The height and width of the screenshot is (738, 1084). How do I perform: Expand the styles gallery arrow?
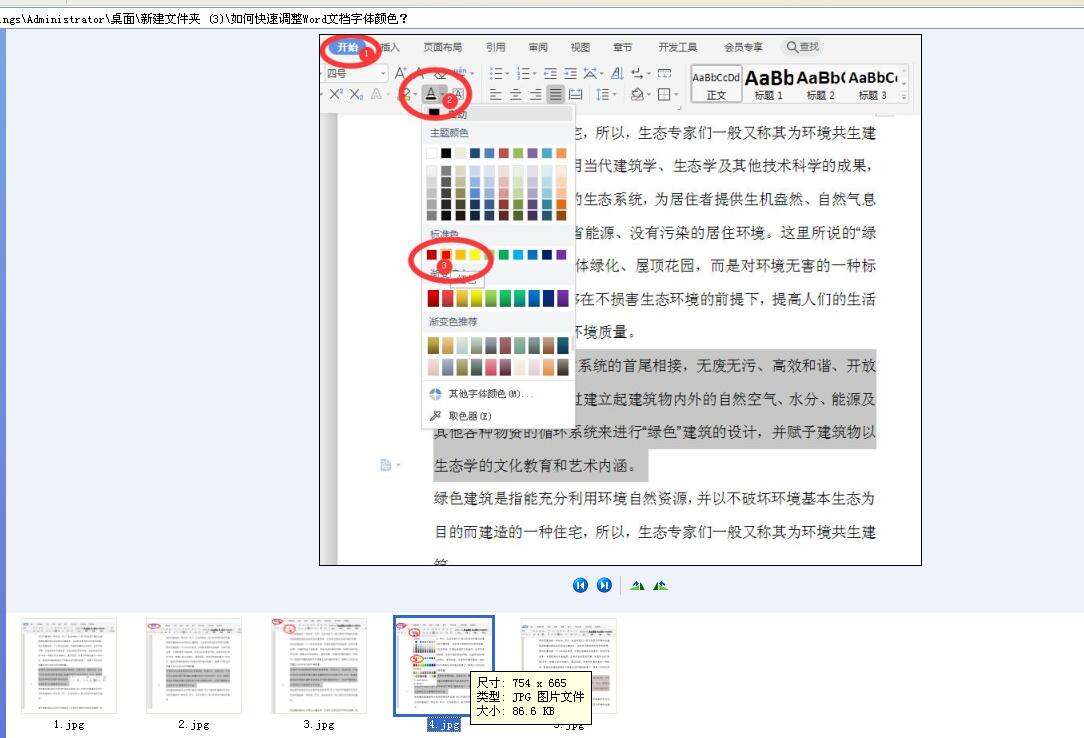[x=904, y=97]
